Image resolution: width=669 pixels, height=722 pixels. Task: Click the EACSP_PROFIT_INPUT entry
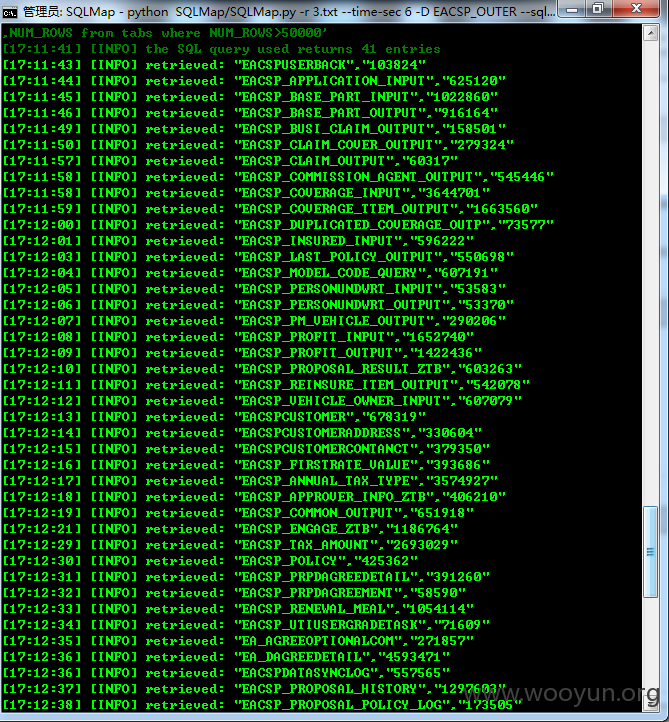click(x=238, y=337)
